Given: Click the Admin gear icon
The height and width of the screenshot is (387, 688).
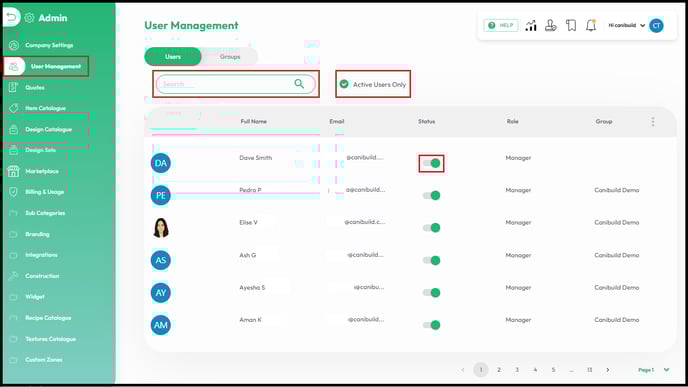Looking at the screenshot, I should coord(29,18).
